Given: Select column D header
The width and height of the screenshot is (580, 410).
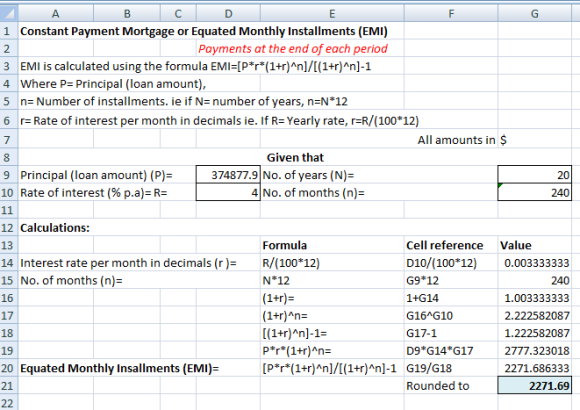Looking at the screenshot, I should (x=228, y=14).
